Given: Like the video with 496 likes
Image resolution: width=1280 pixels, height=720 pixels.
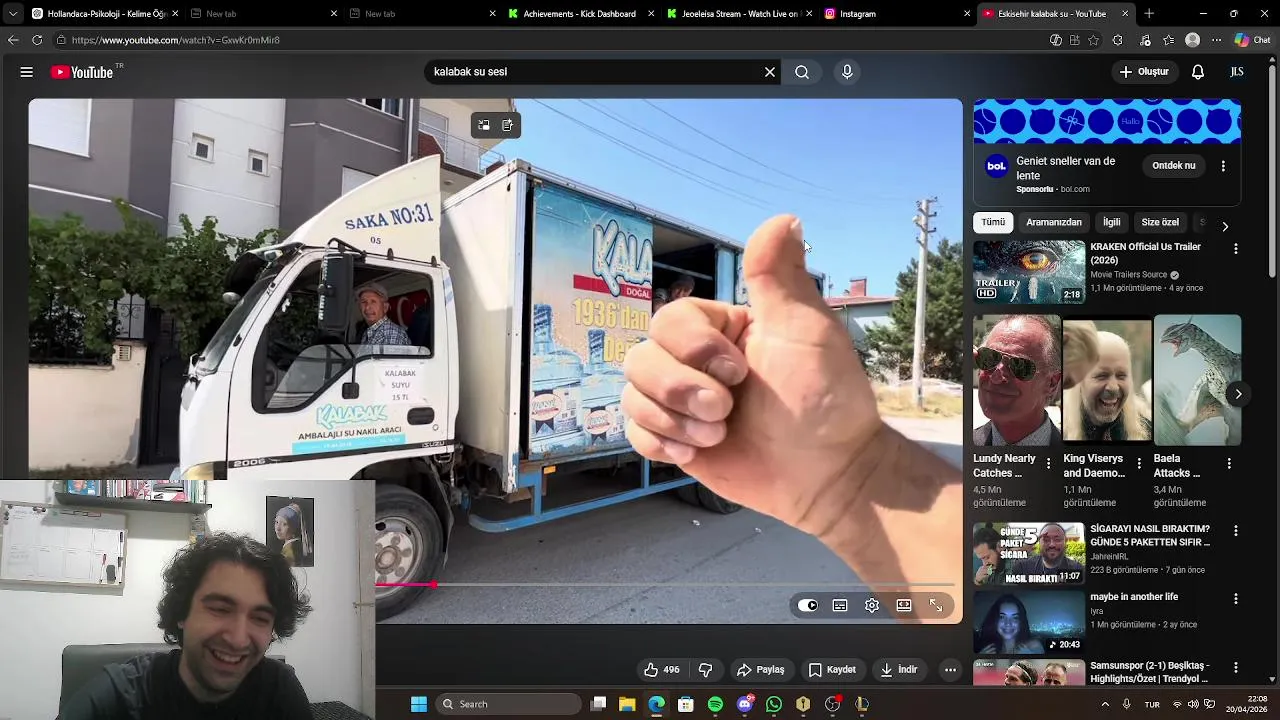Looking at the screenshot, I should [662, 670].
